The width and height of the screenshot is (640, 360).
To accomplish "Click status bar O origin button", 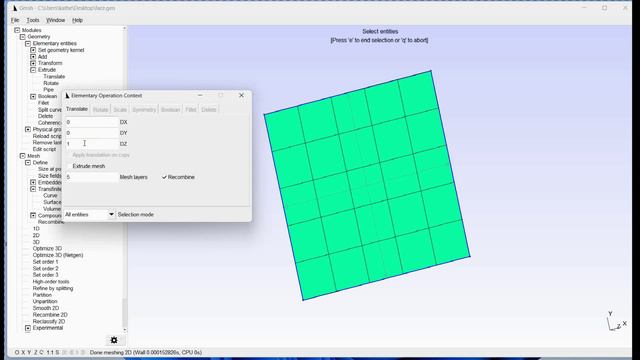I will pyautogui.click(x=17, y=352).
